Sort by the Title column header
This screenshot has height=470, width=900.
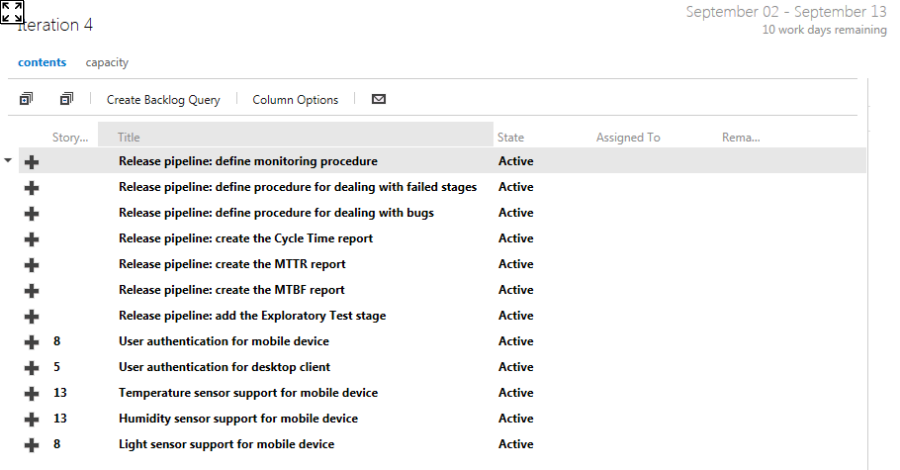pos(128,137)
